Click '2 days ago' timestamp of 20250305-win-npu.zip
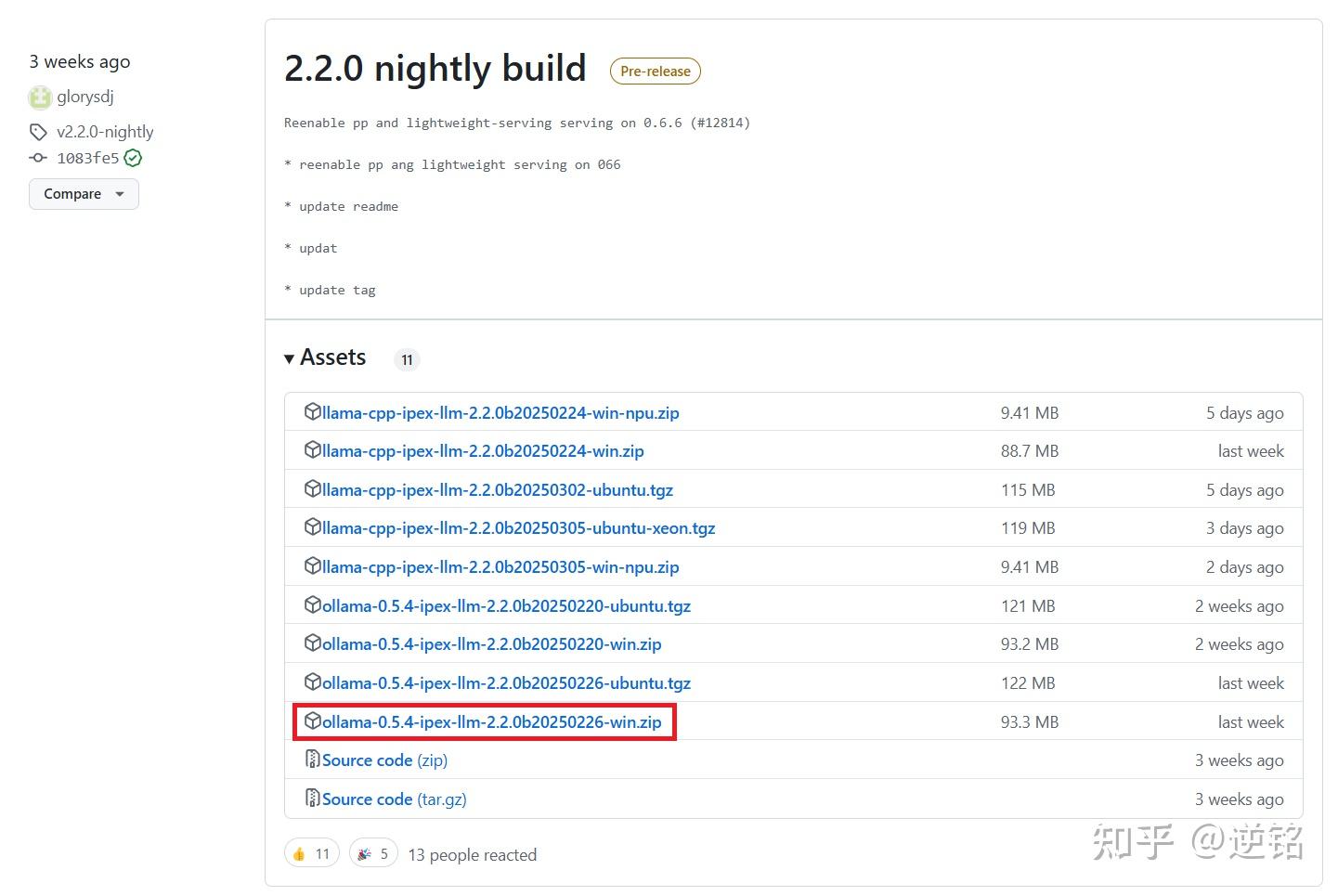1338x896 pixels. (x=1245, y=567)
